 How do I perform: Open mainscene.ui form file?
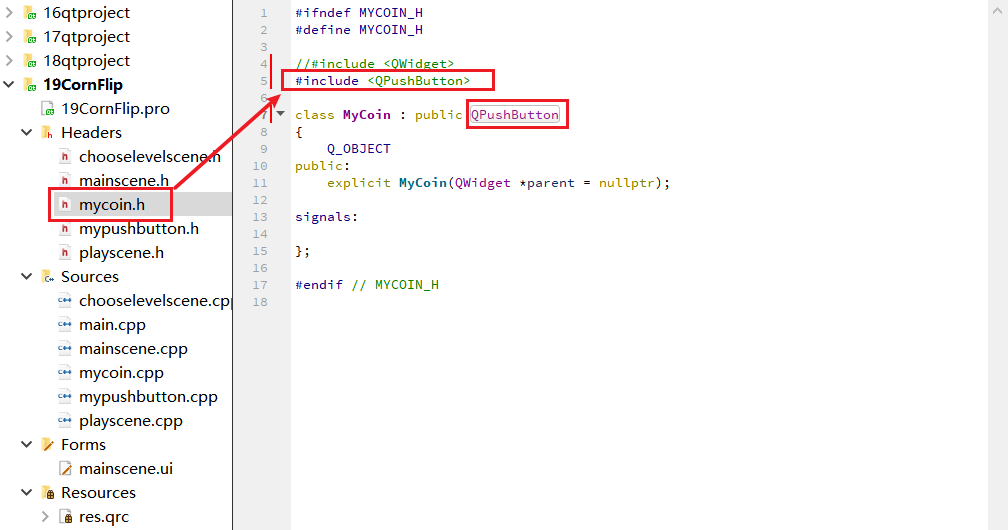tap(126, 468)
